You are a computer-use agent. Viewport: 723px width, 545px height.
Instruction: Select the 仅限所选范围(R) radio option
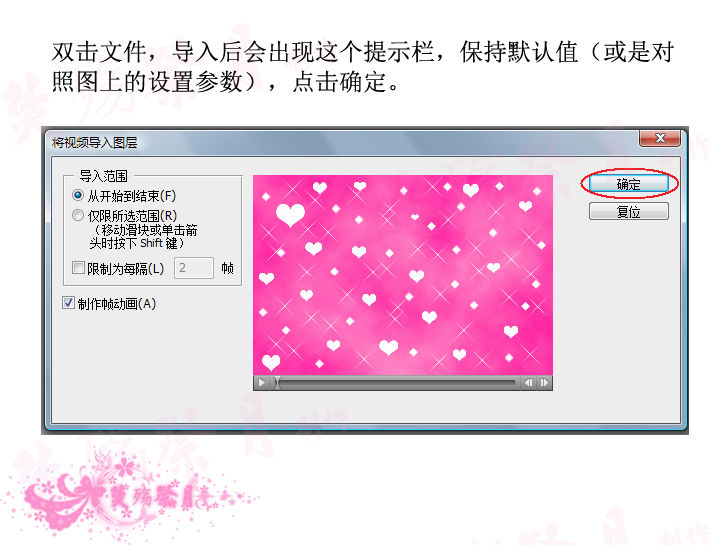tap(78, 215)
